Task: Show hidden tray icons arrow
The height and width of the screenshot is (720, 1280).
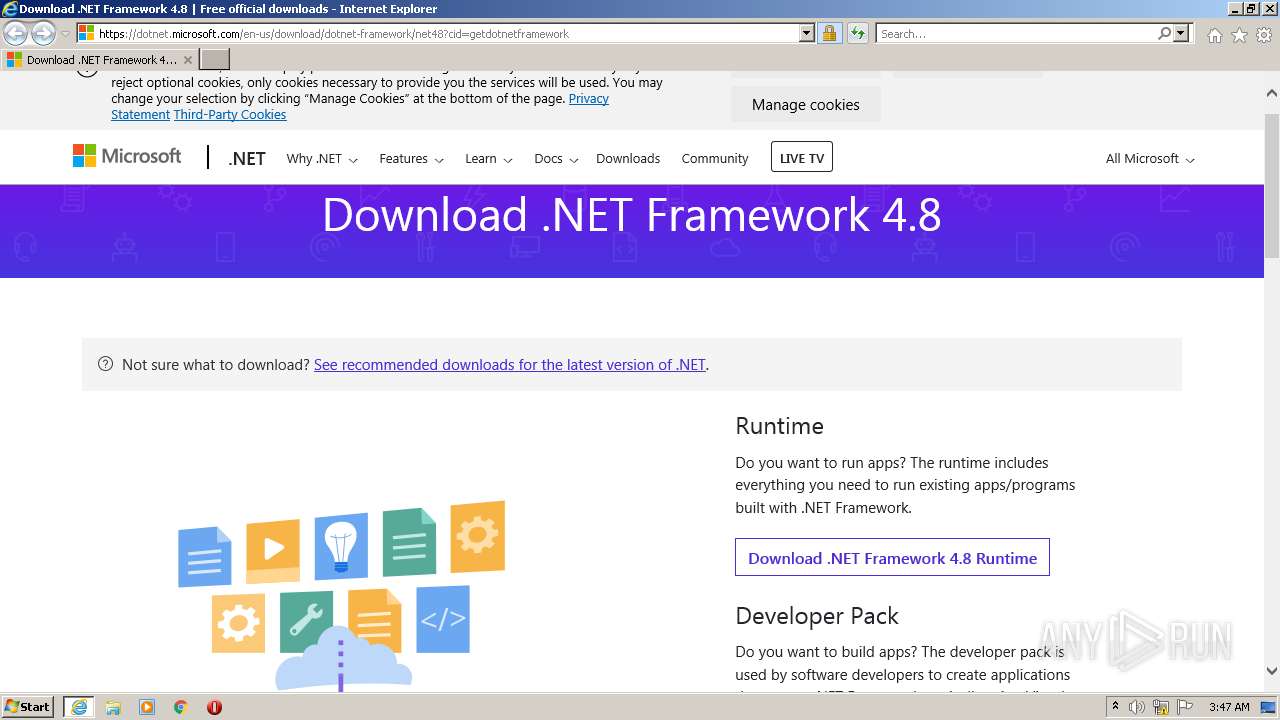Action: (x=1116, y=707)
